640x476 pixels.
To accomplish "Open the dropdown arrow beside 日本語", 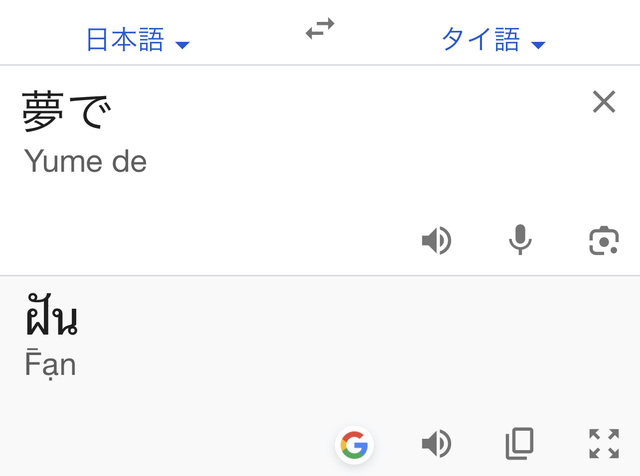I will (182, 45).
